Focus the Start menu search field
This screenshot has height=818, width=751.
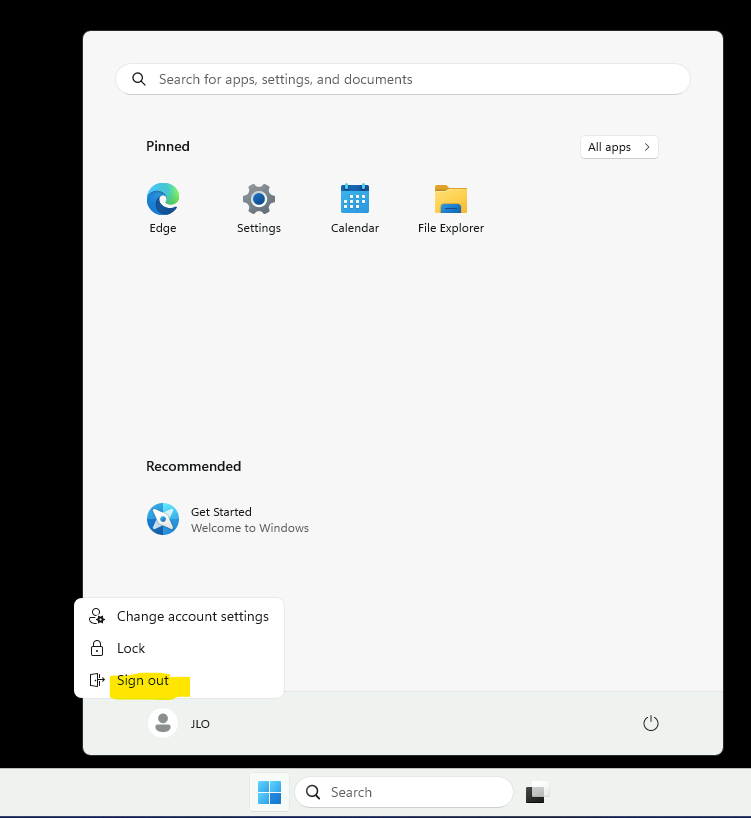pos(403,79)
